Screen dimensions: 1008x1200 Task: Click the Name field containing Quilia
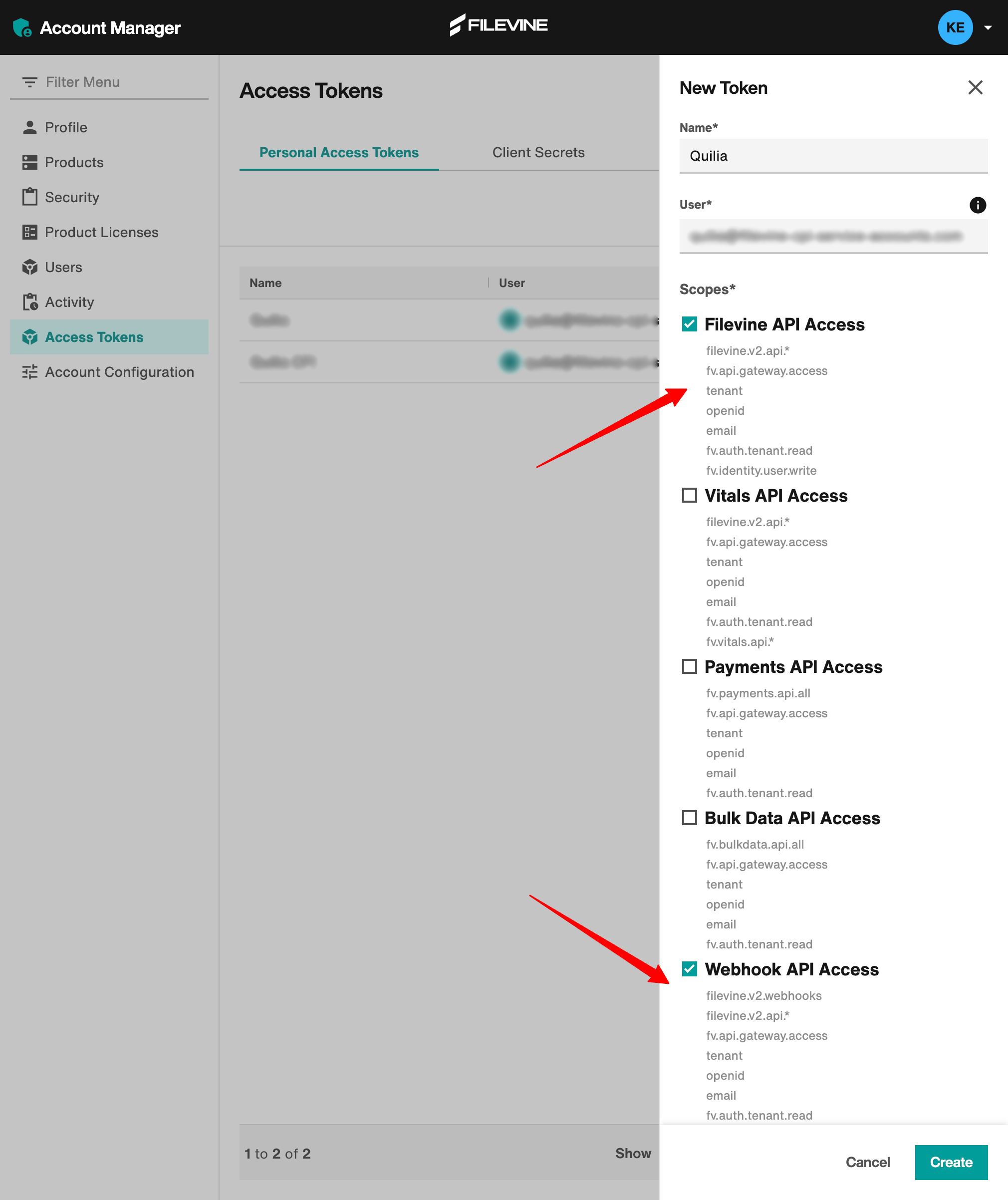point(833,156)
